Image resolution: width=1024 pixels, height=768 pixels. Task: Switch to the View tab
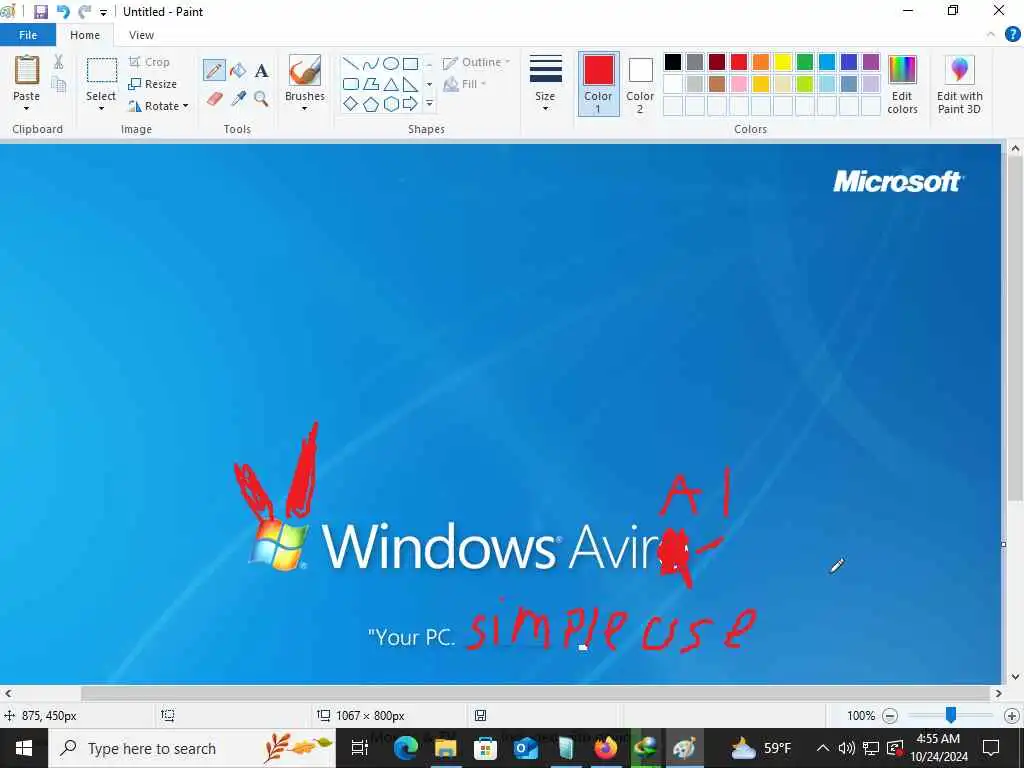pyautogui.click(x=141, y=35)
